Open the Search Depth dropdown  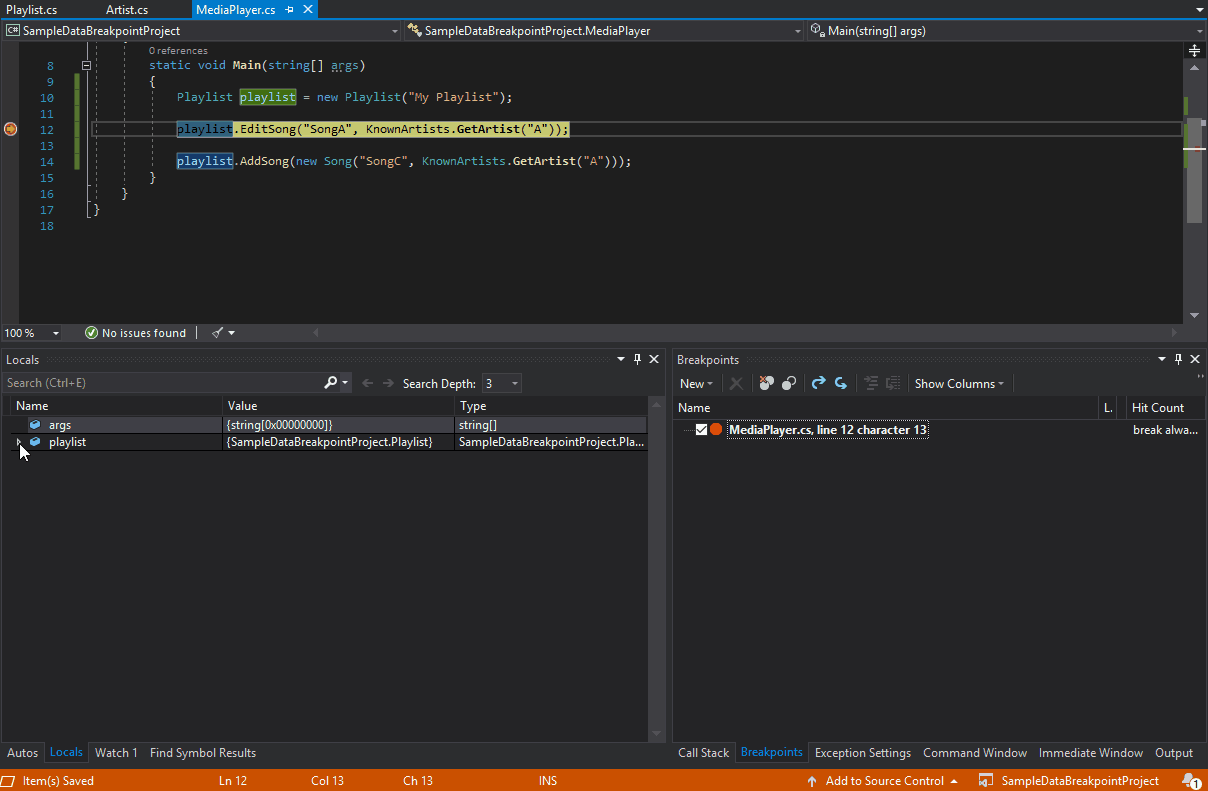point(515,383)
